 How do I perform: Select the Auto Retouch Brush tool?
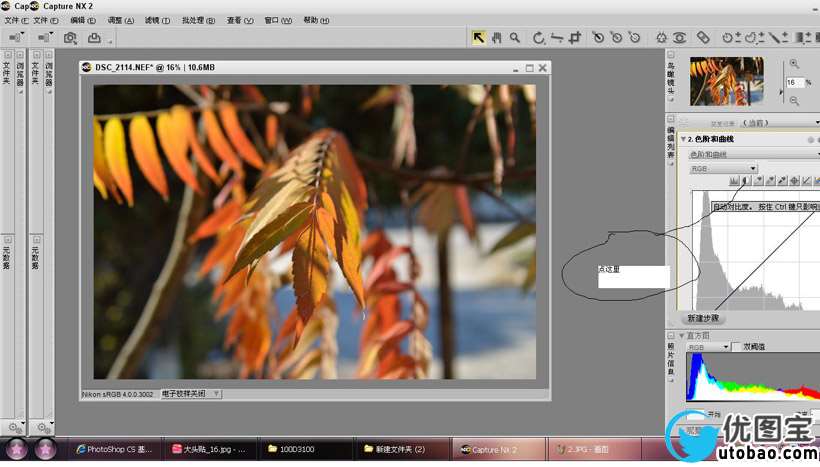coord(703,38)
